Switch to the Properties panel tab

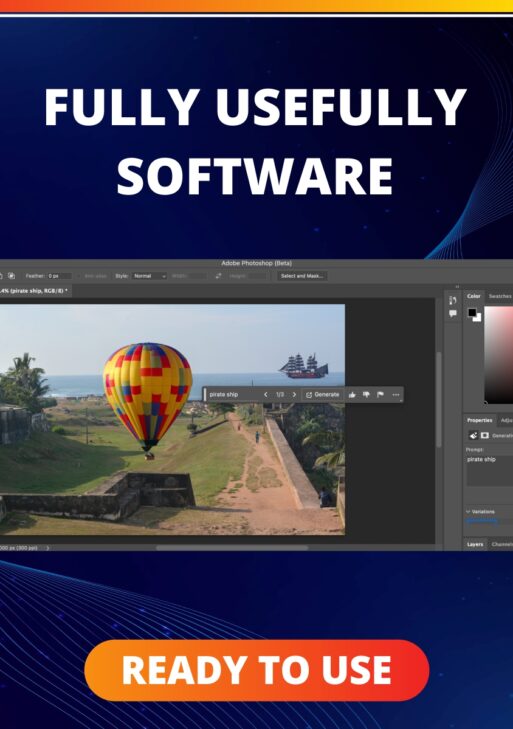pos(480,420)
